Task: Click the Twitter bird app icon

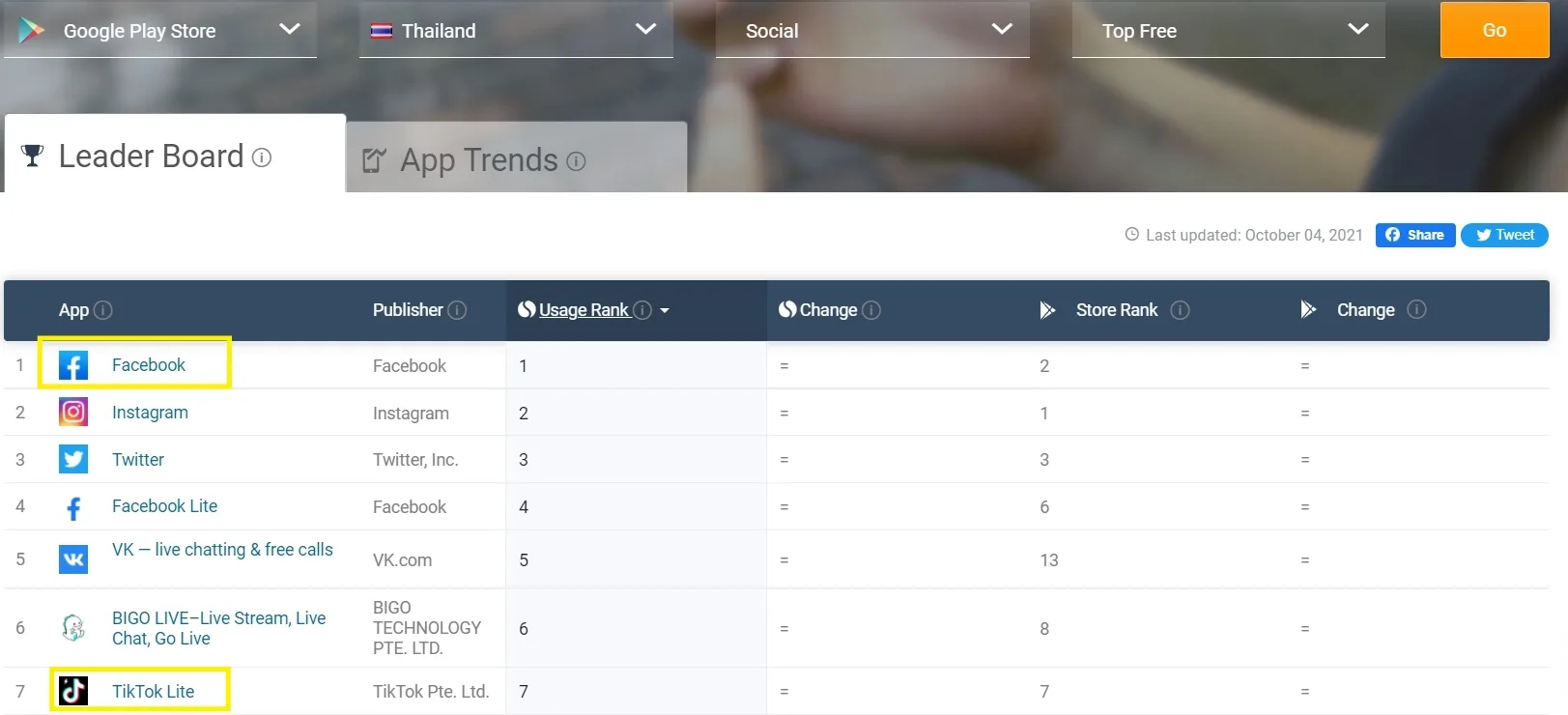Action: click(x=73, y=459)
